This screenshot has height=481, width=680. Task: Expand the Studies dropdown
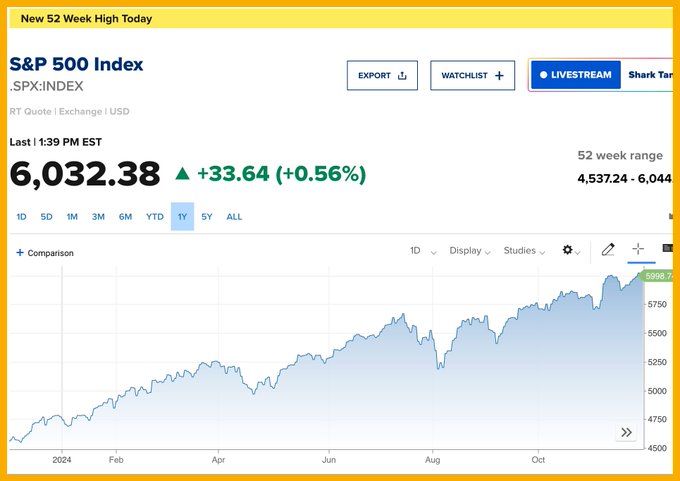pyautogui.click(x=524, y=251)
